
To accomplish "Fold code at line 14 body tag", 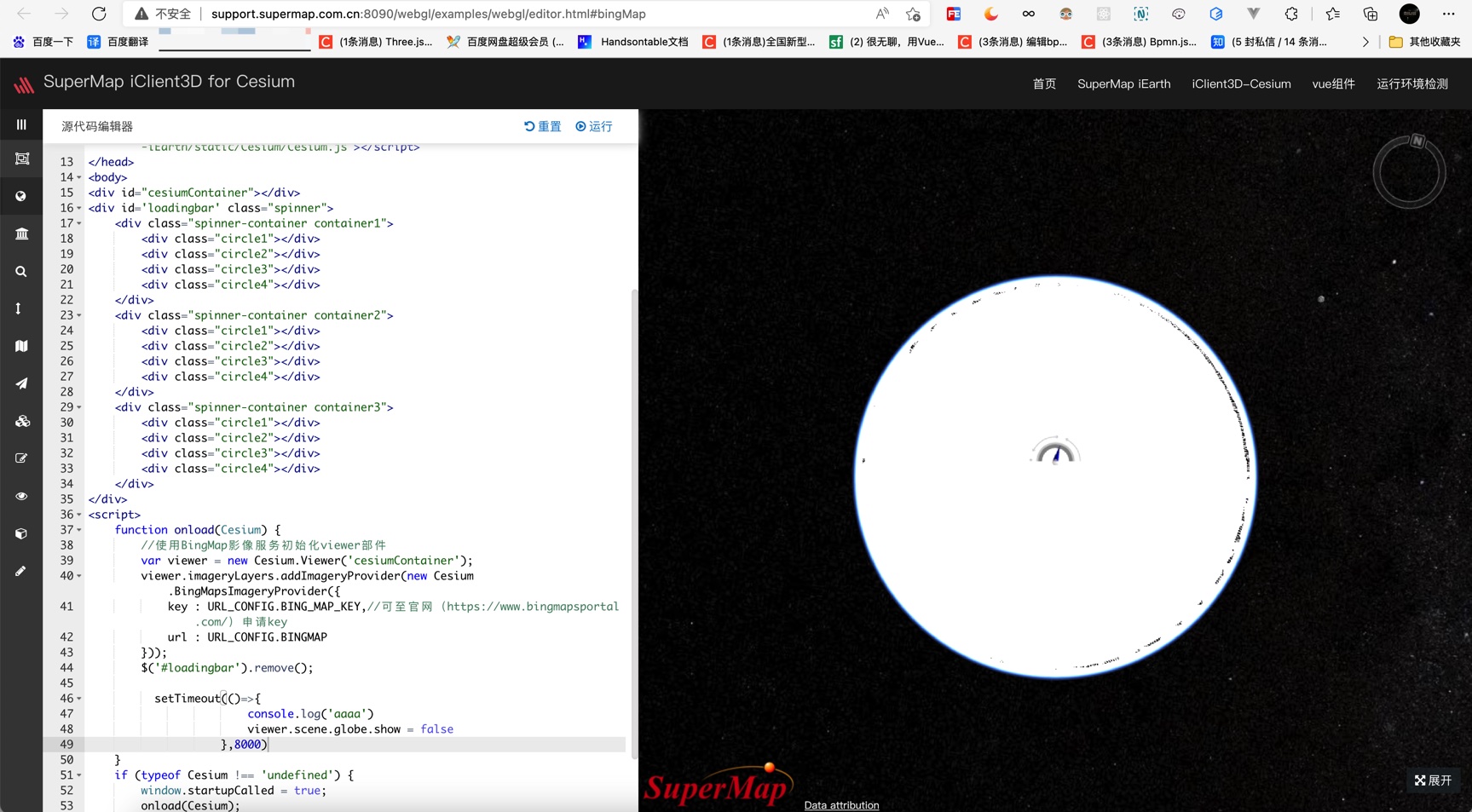I will coord(79,177).
